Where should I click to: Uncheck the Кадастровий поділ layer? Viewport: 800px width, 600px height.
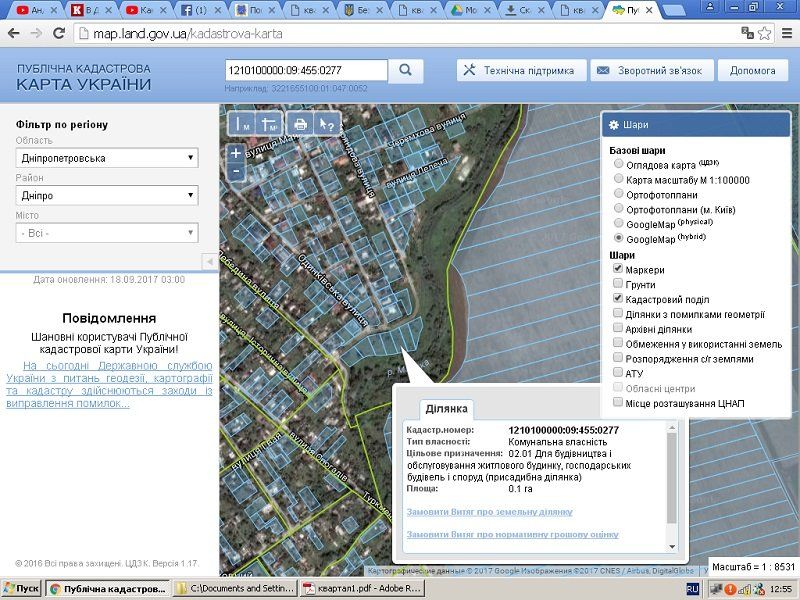pyautogui.click(x=619, y=299)
